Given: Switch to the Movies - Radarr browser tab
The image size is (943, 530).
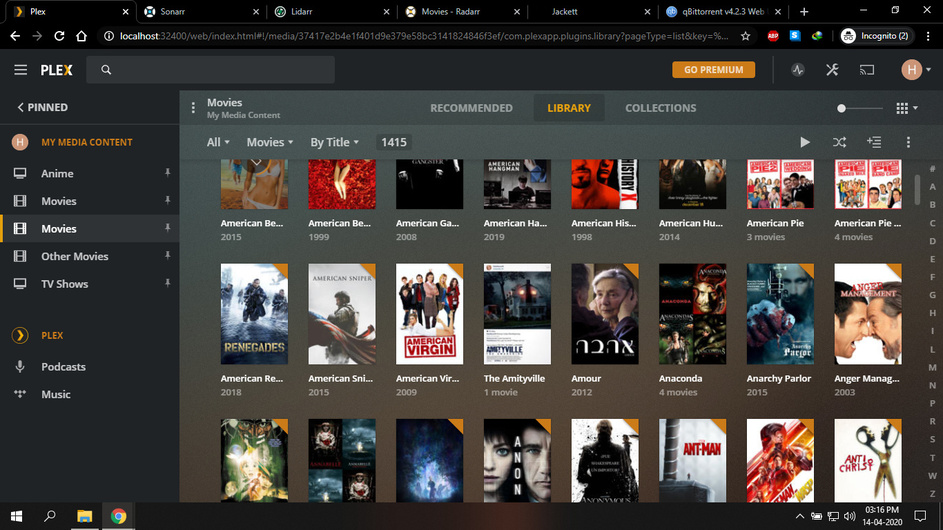Looking at the screenshot, I should pos(462,11).
